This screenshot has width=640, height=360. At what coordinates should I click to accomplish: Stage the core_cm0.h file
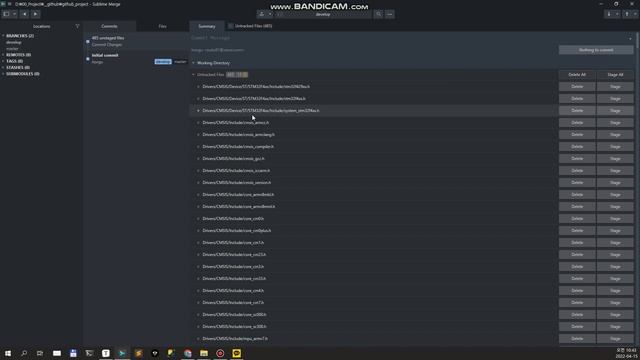point(615,218)
